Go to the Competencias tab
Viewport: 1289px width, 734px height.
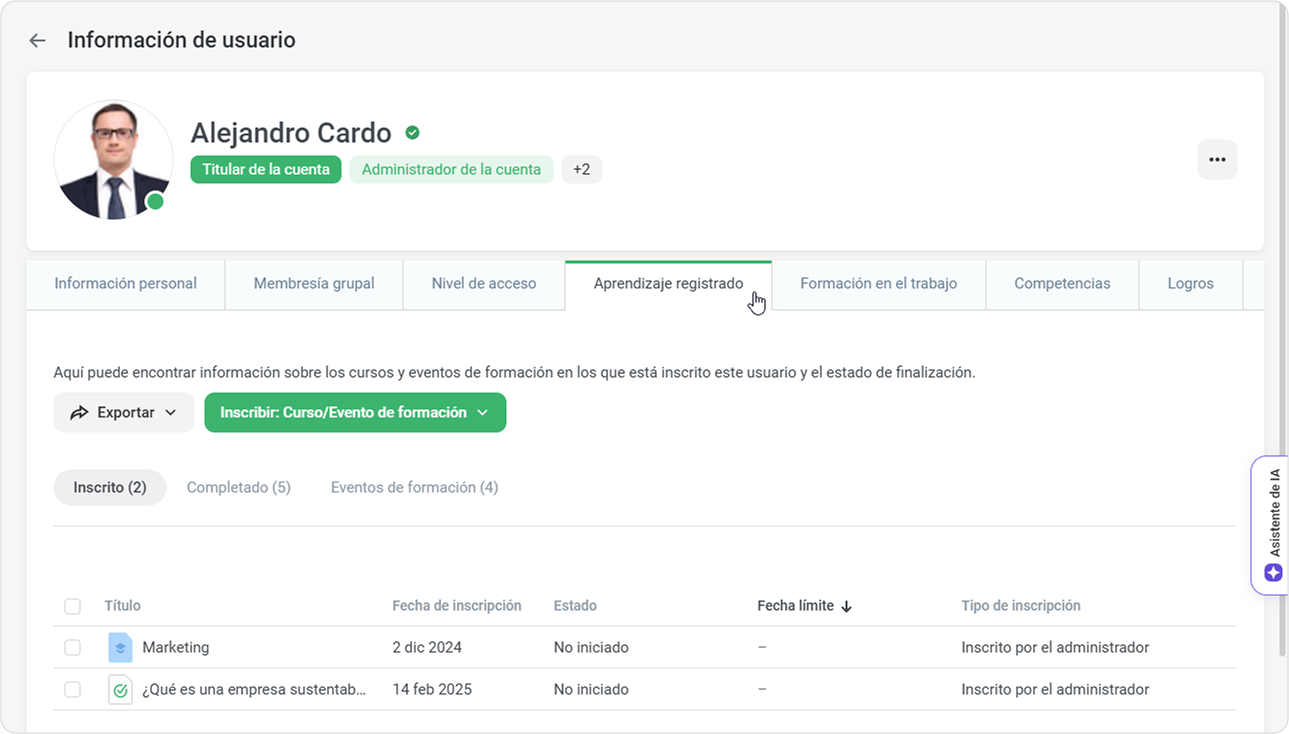coord(1061,284)
